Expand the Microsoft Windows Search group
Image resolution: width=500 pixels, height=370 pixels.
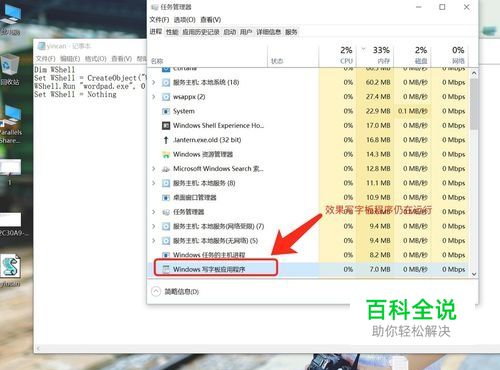[x=154, y=169]
